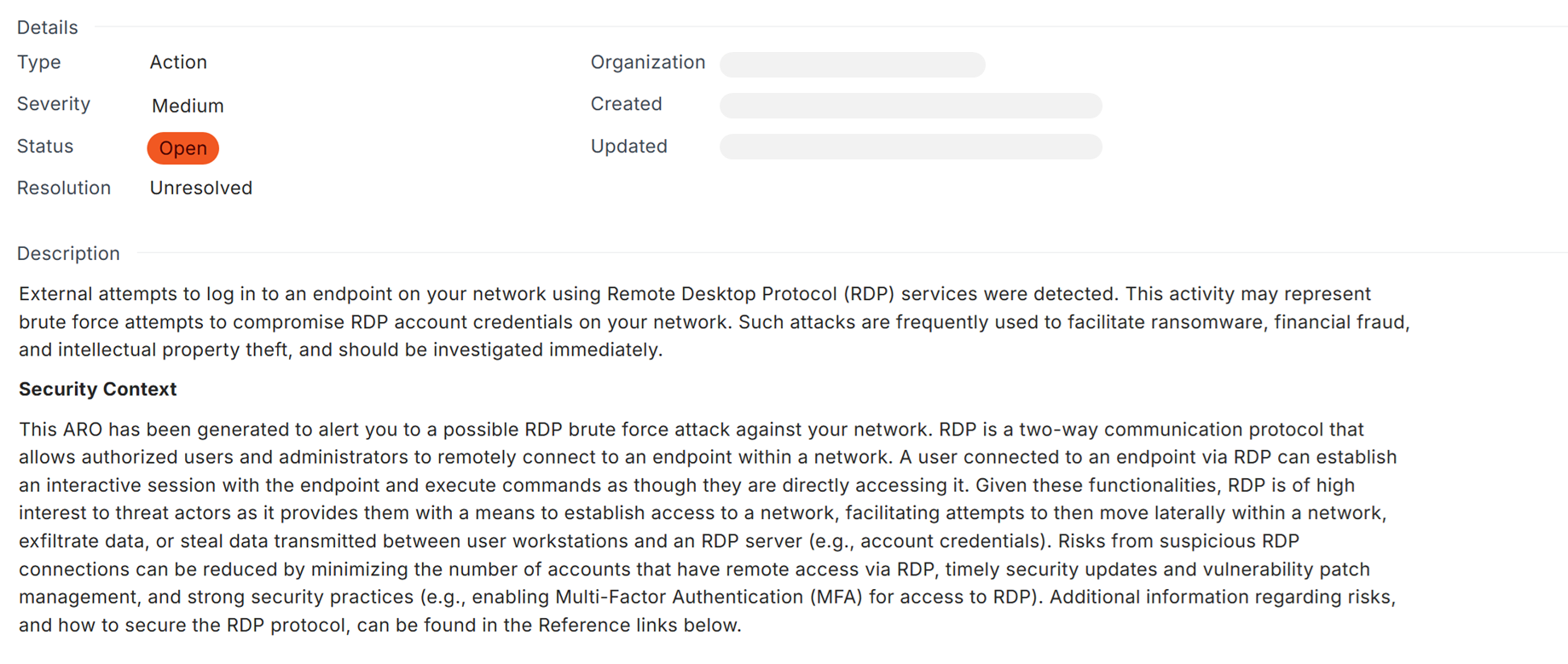Click the redacted Organization field
Viewport: 1568px width, 664px height.
click(x=853, y=64)
